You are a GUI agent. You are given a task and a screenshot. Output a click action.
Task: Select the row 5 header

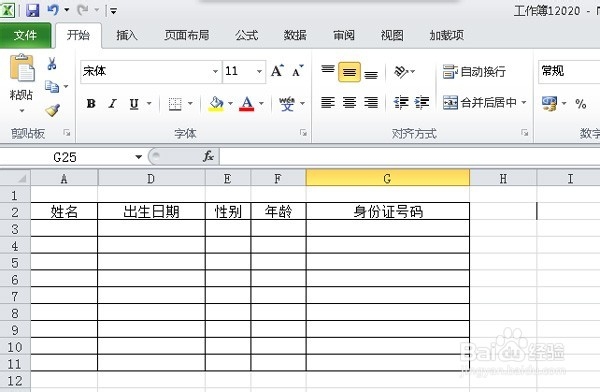click(15, 263)
